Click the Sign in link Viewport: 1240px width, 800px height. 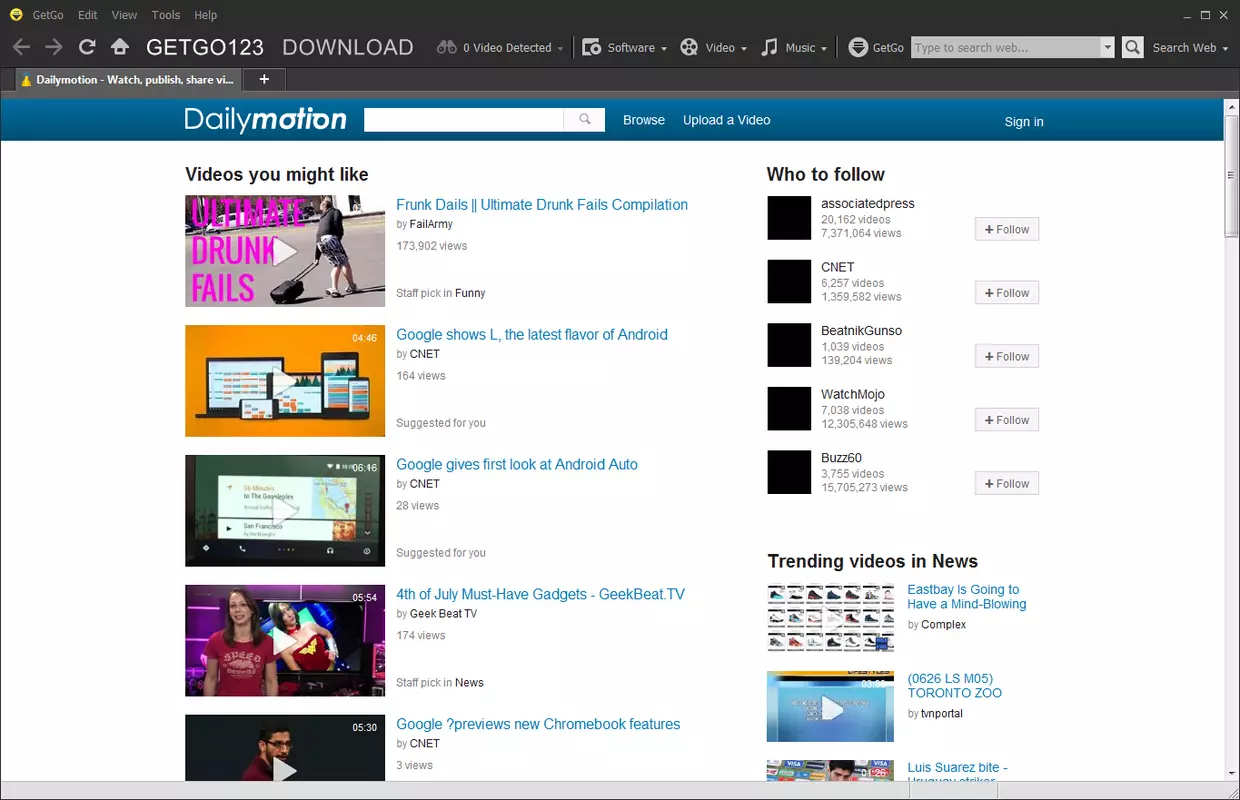[1024, 122]
